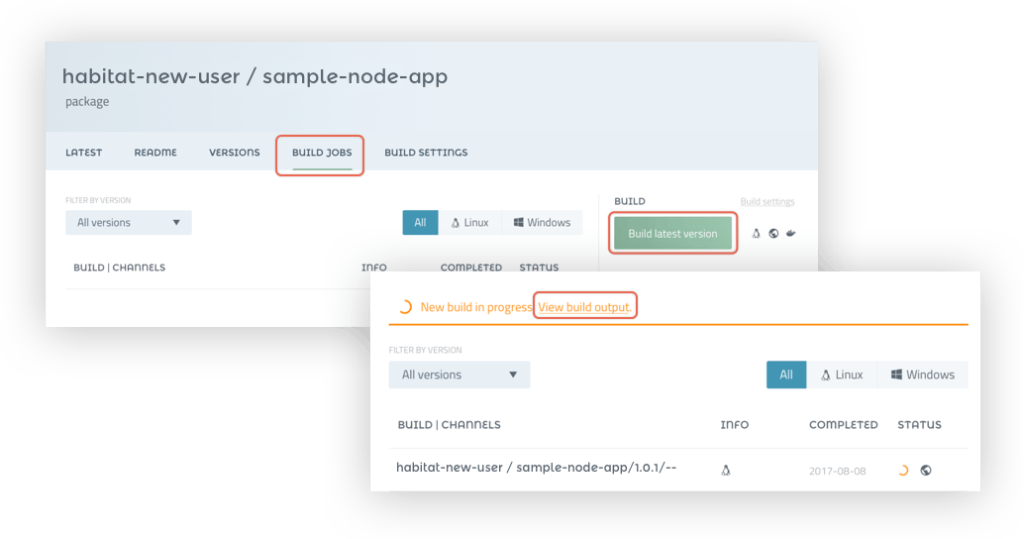Click the Linux penguin icon beside Build latest version
Image resolution: width=1024 pixels, height=539 pixels.
[757, 234]
